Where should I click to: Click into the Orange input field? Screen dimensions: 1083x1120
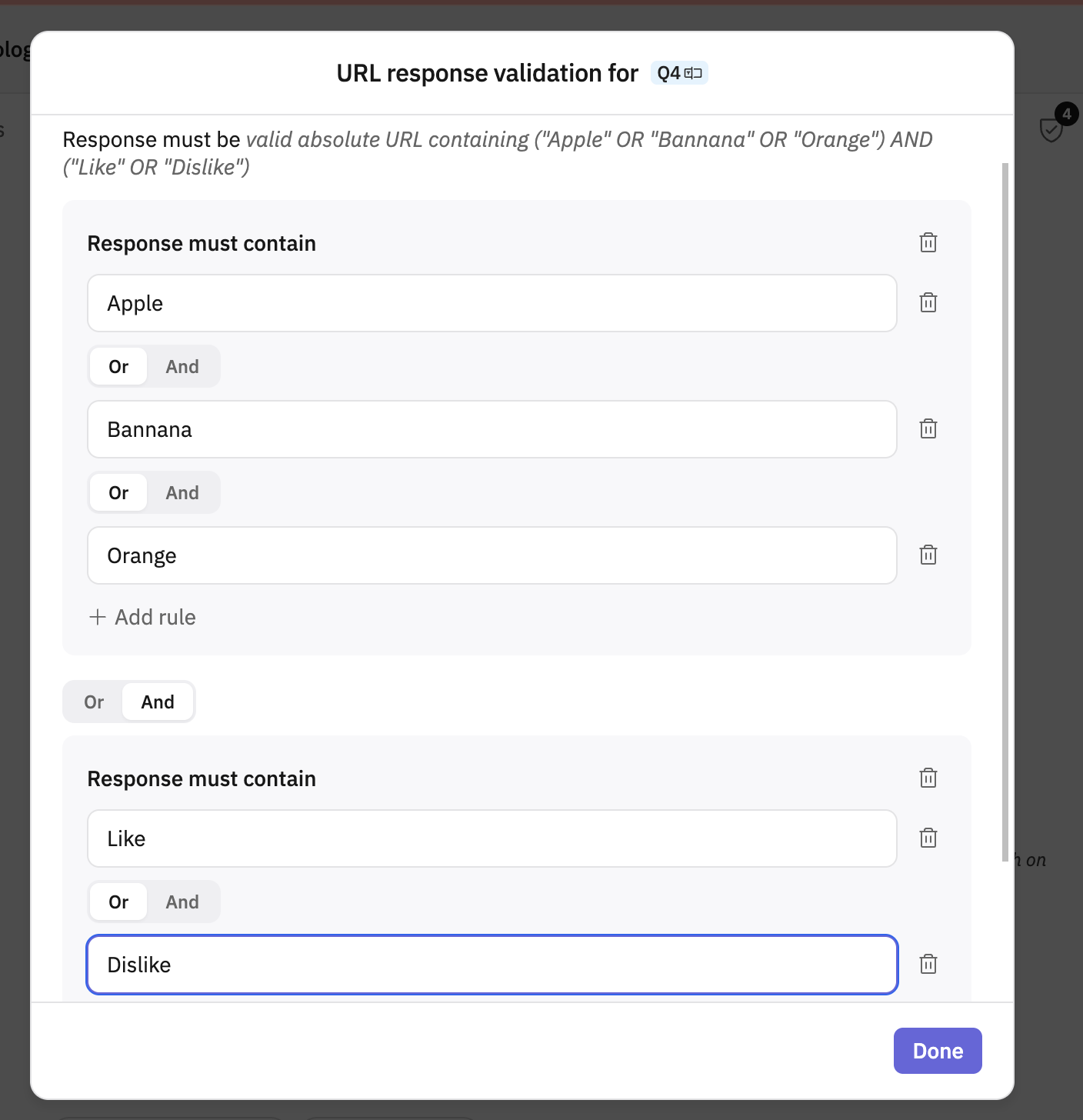[x=492, y=555]
